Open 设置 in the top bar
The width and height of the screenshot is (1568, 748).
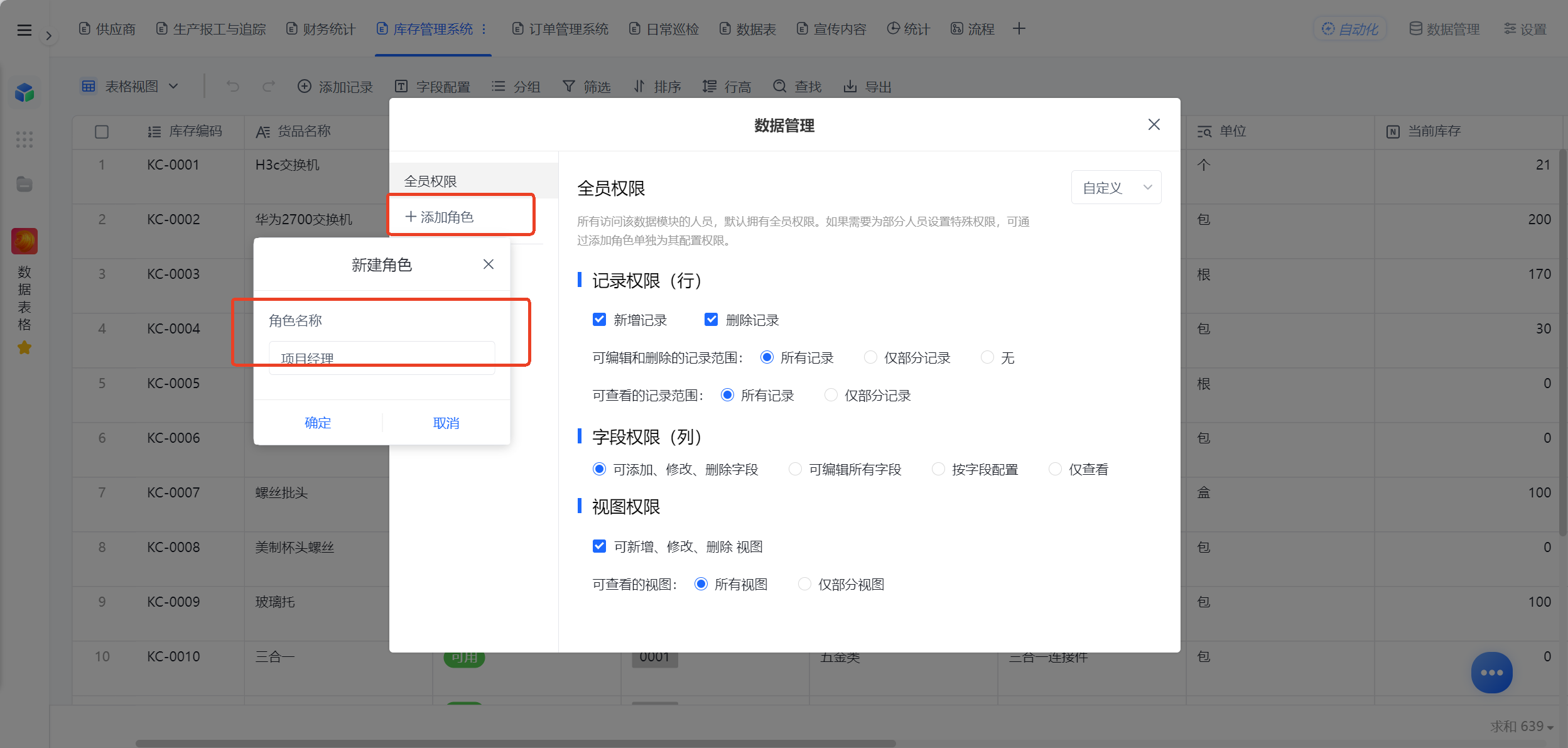(x=1525, y=29)
